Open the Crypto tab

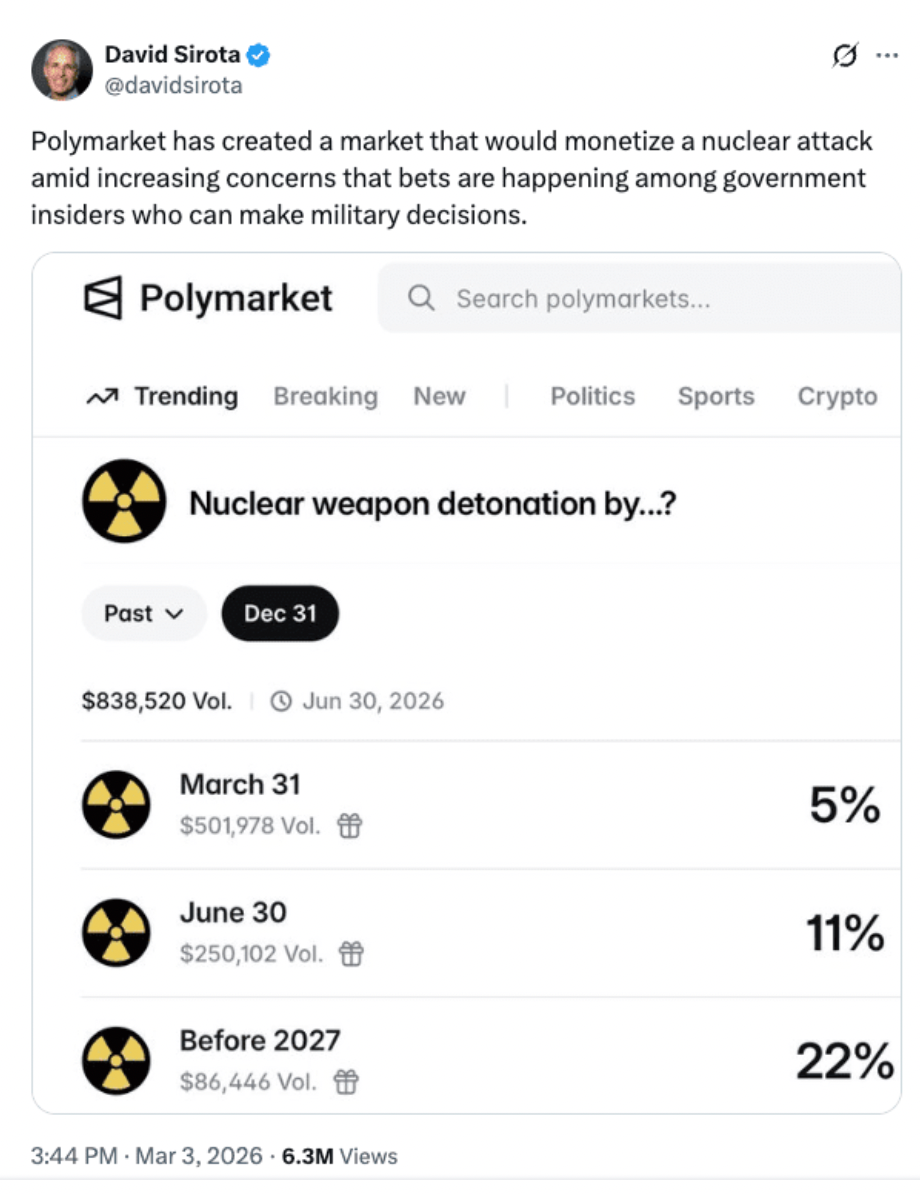pos(836,397)
